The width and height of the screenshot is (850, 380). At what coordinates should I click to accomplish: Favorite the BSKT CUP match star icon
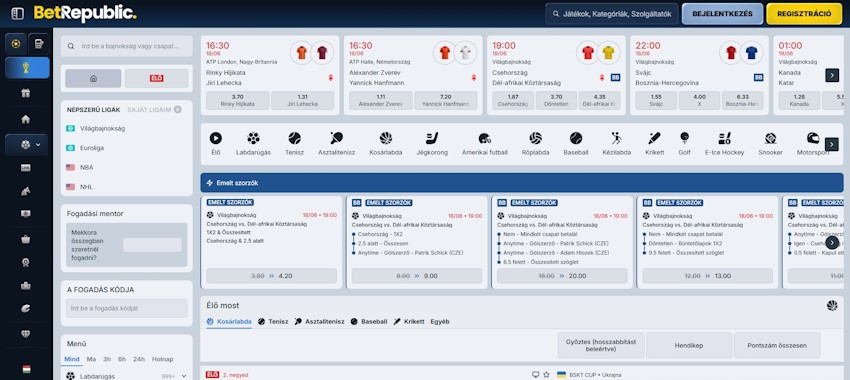pyautogui.click(x=546, y=375)
